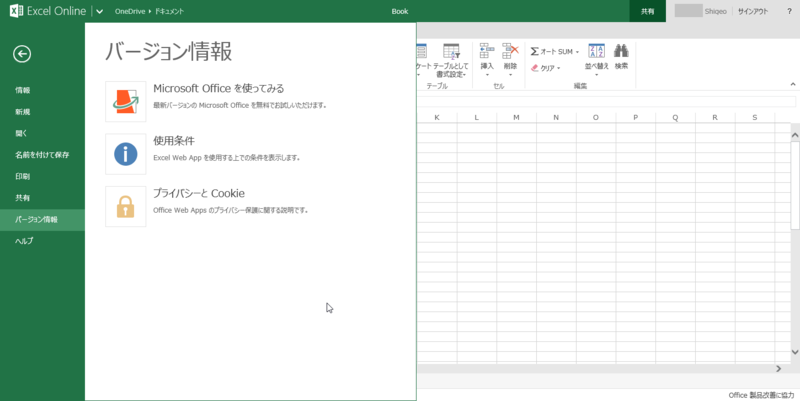The width and height of the screenshot is (800, 401).
Task: Select column O header
Action: [x=595, y=117]
